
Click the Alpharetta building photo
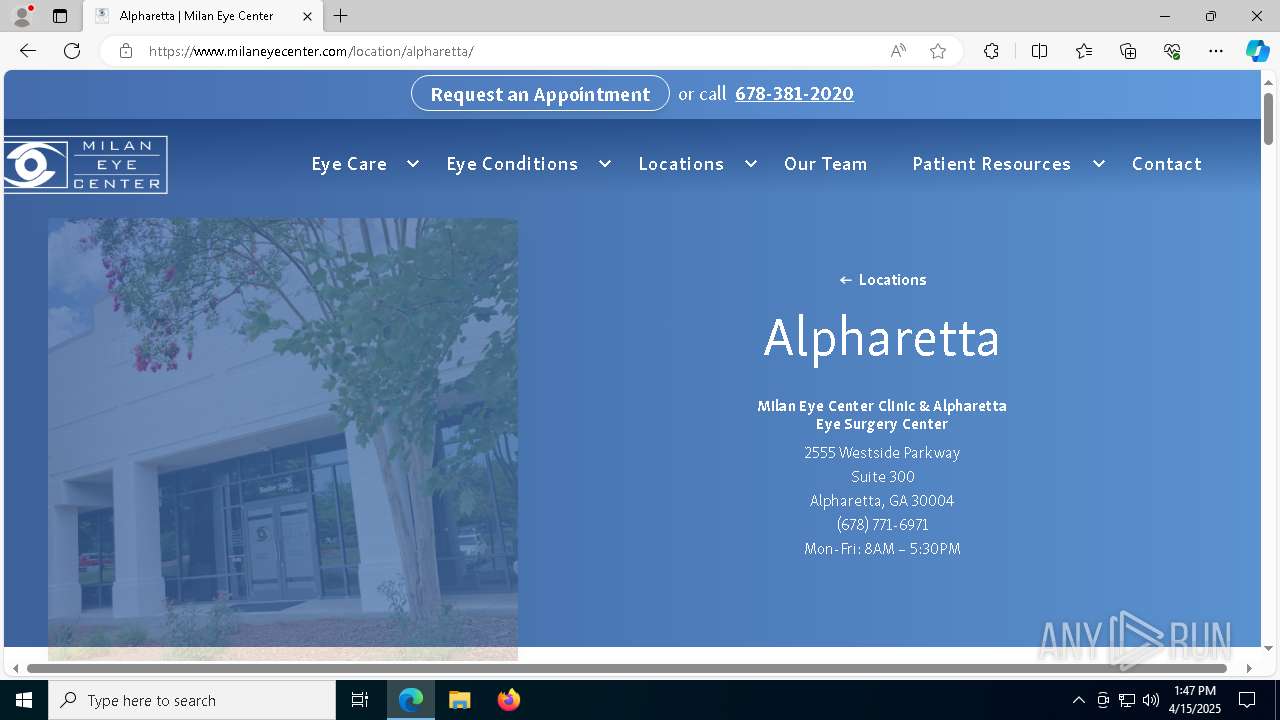point(283,439)
